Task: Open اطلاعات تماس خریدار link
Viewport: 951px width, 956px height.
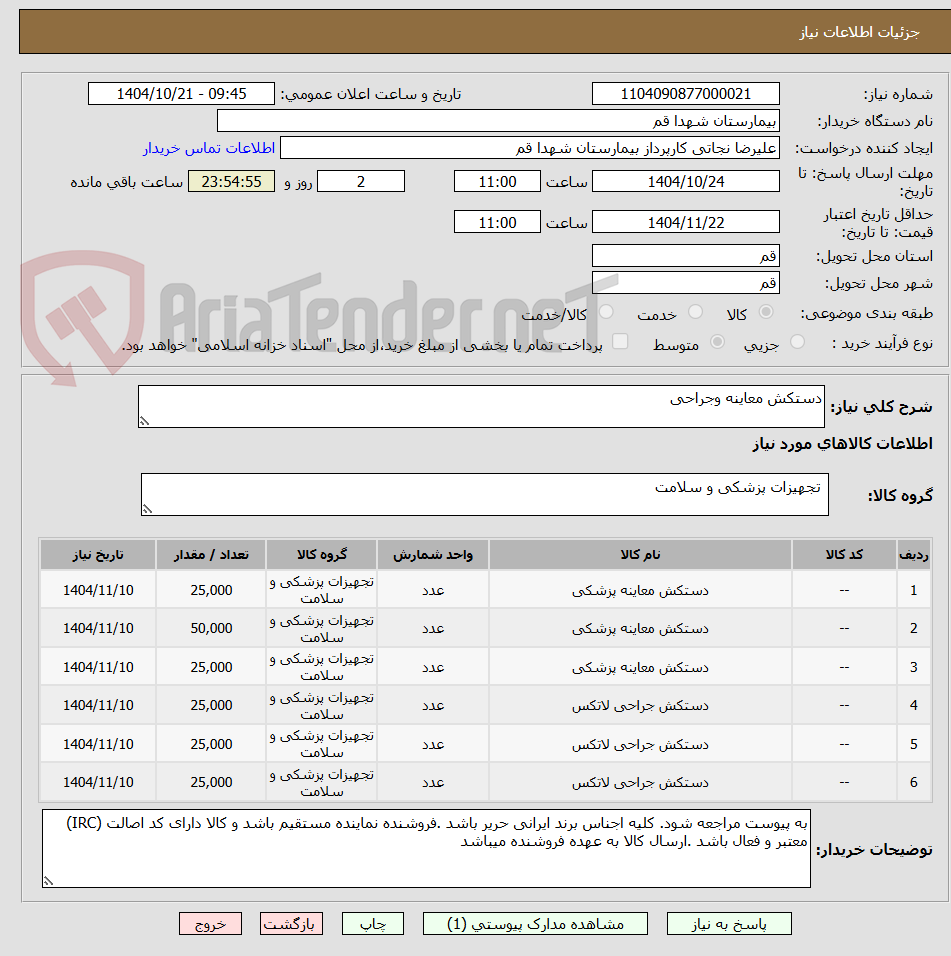Action: 209,148
